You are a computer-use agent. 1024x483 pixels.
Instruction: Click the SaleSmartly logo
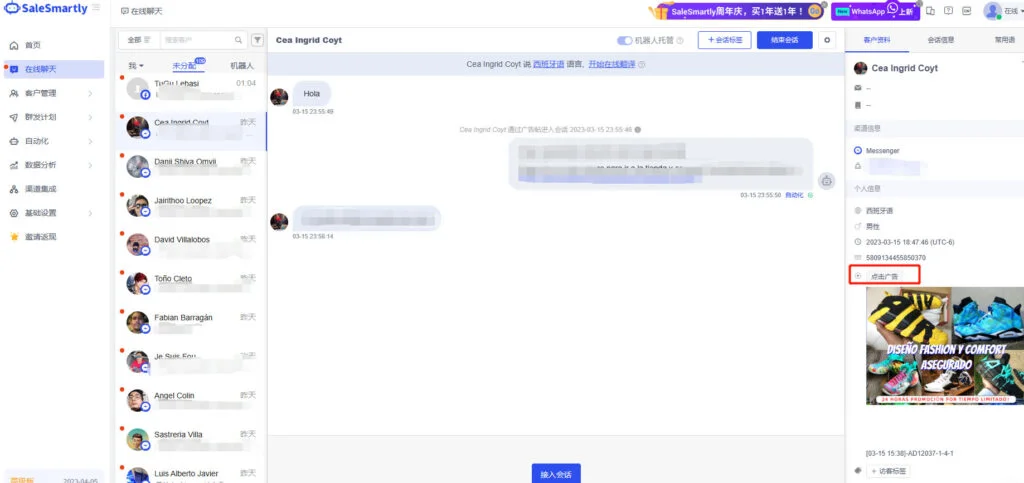[46, 8]
